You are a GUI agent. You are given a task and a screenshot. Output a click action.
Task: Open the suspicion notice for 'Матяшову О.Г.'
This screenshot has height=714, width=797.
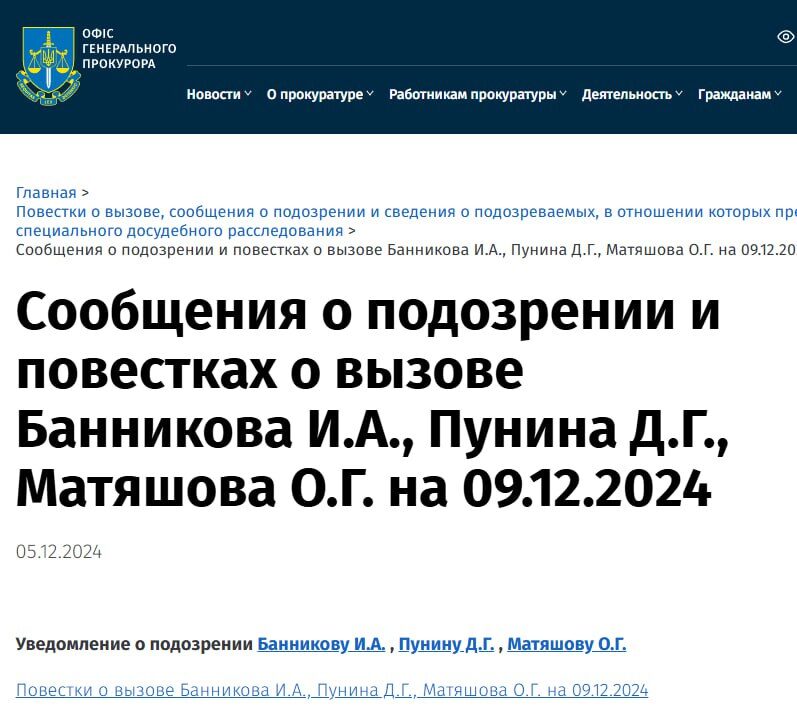point(566,645)
